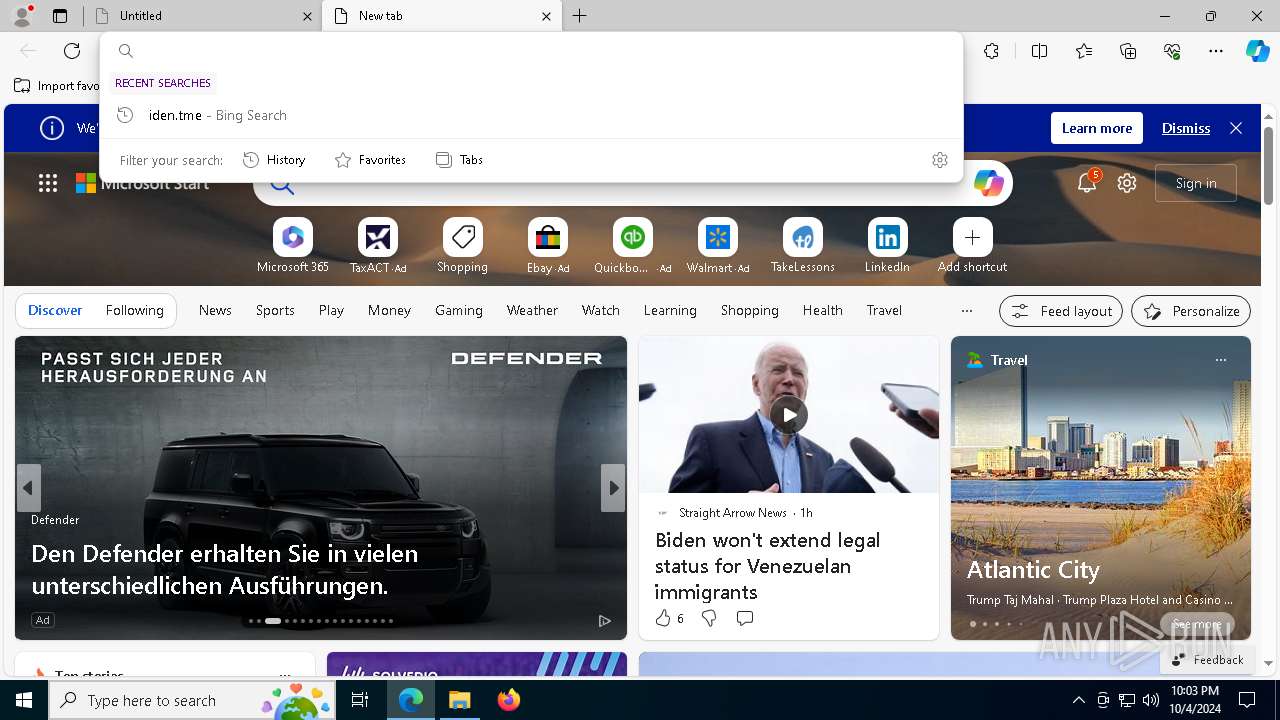The height and width of the screenshot is (720, 1280).
Task: Switch to the Untitled tab
Action: tap(201, 16)
